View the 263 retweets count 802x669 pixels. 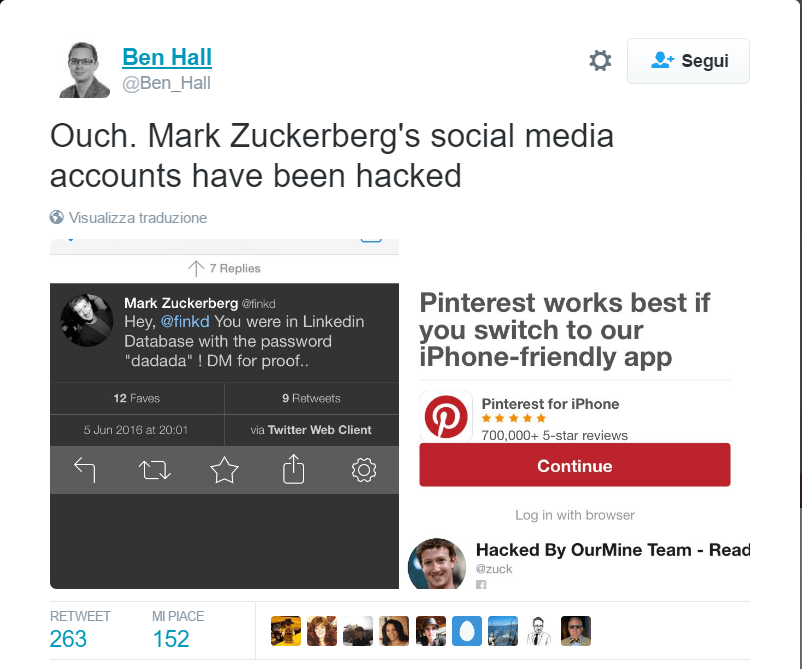69,639
